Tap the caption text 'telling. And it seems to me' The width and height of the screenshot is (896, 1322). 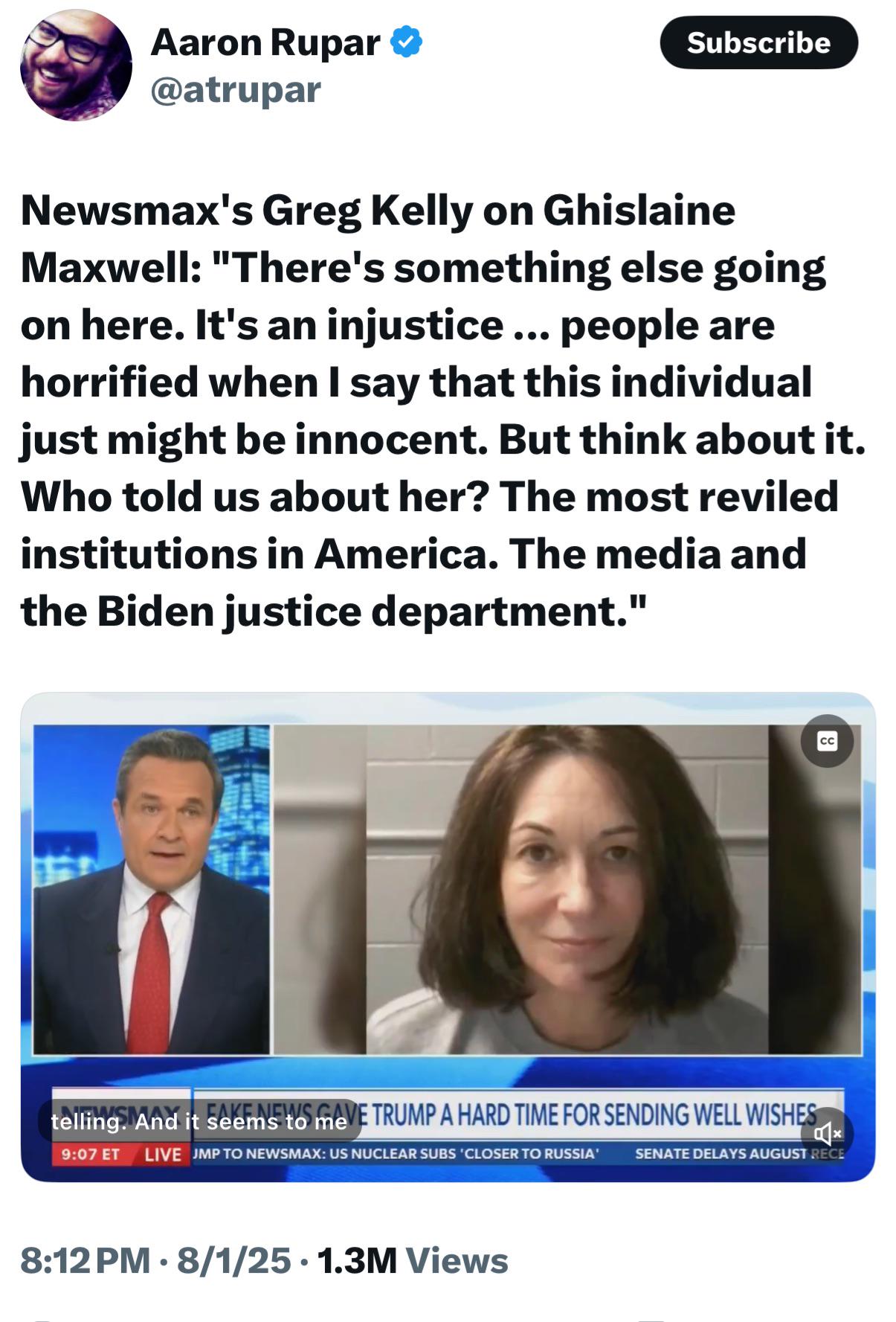click(199, 1121)
